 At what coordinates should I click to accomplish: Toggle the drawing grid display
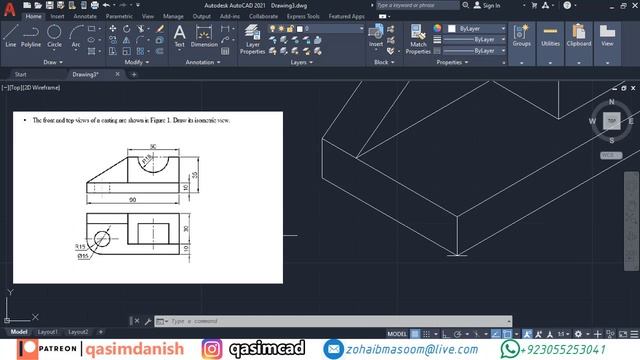pyautogui.click(x=415, y=334)
